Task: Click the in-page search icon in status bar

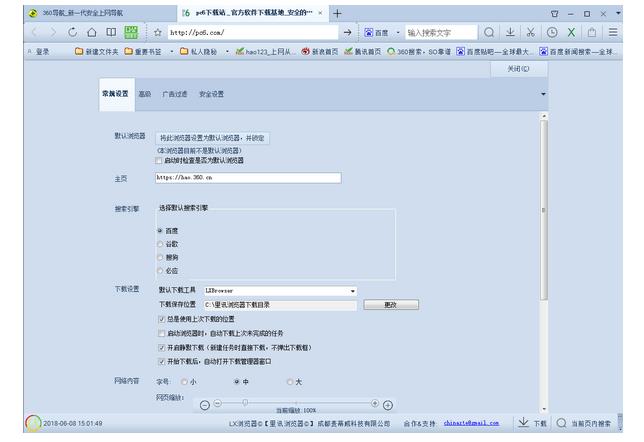Action: [561, 423]
